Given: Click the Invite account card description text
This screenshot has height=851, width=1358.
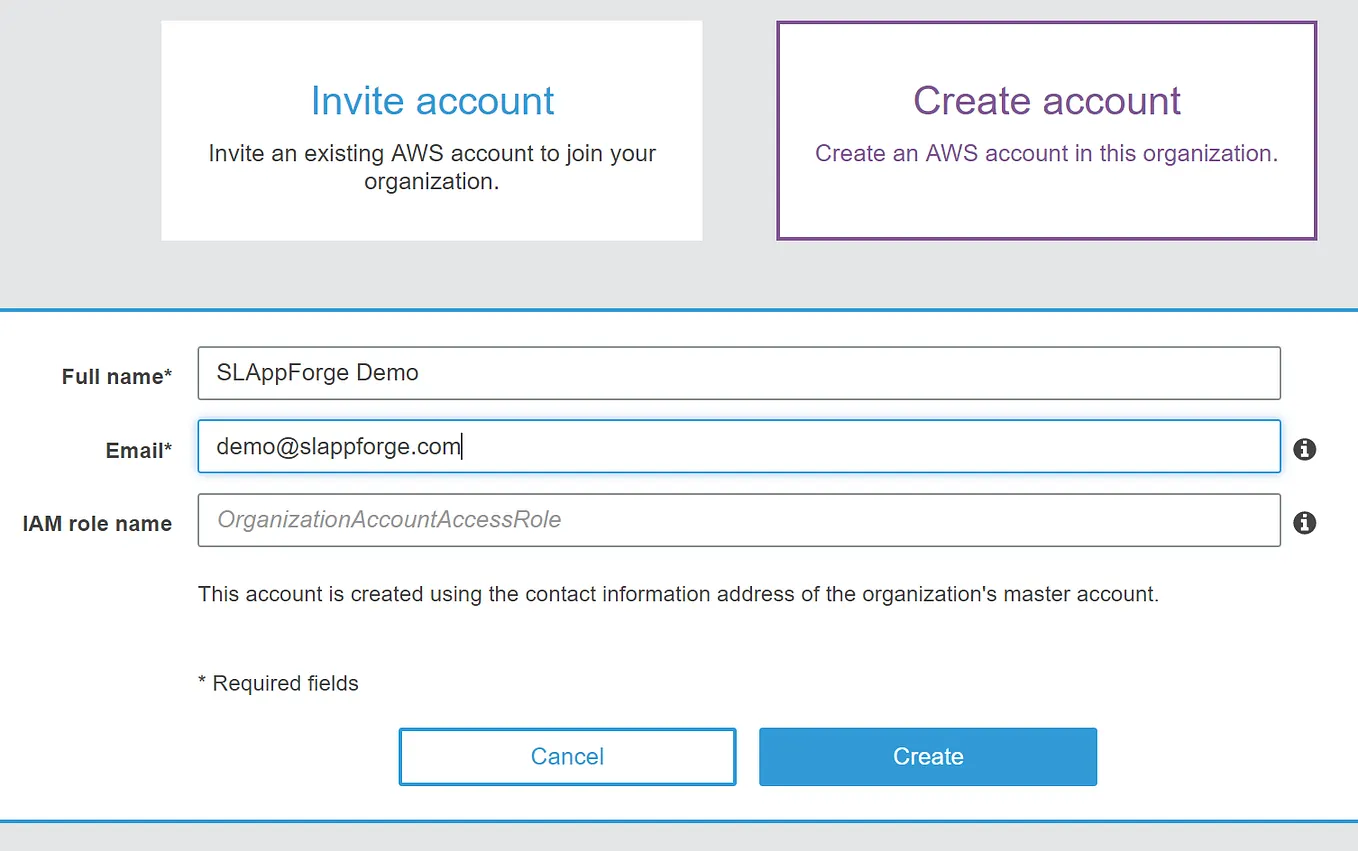Looking at the screenshot, I should pyautogui.click(x=431, y=167).
